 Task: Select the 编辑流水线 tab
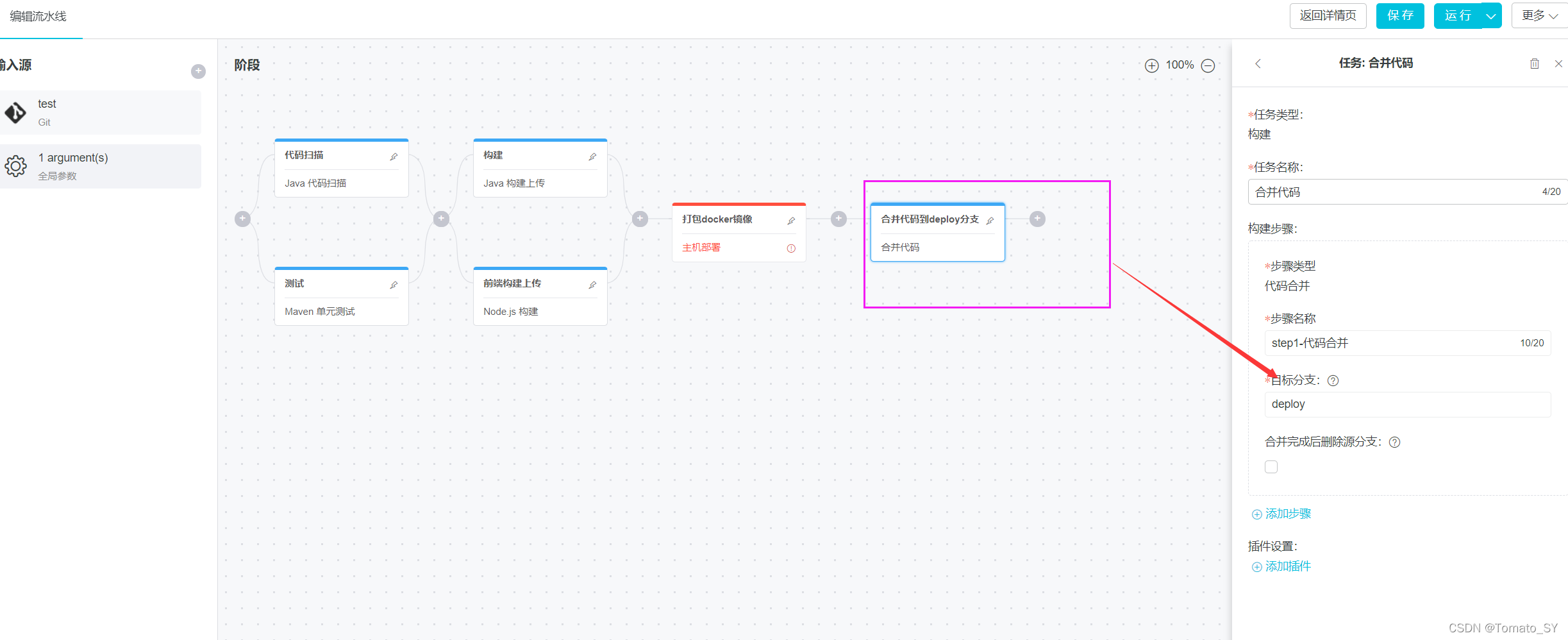(x=38, y=17)
